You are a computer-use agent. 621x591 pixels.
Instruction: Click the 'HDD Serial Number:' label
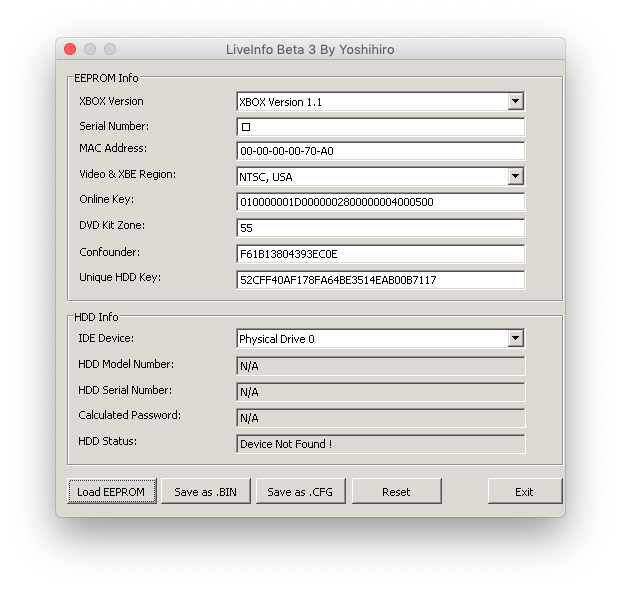pos(125,390)
